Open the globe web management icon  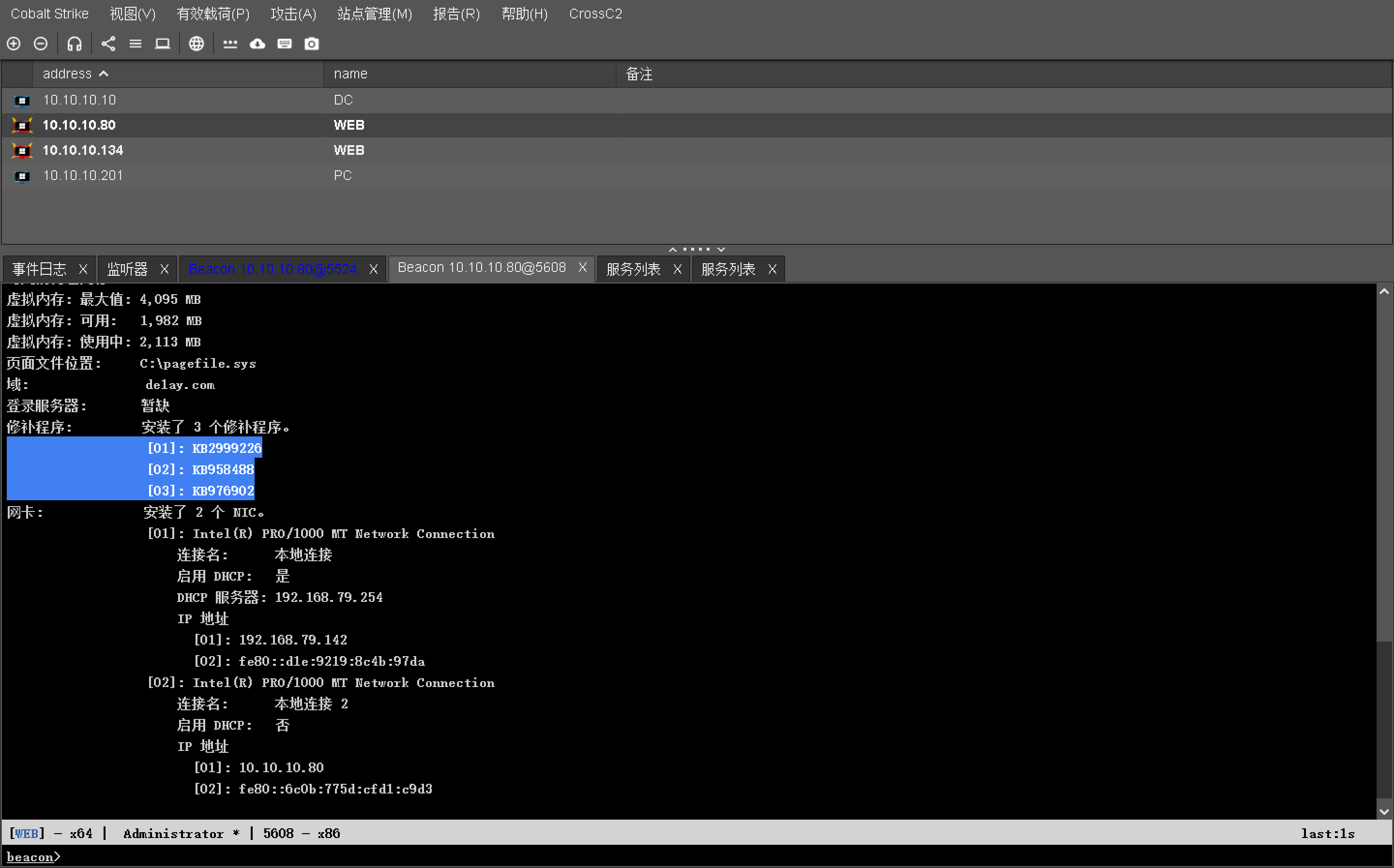197,44
